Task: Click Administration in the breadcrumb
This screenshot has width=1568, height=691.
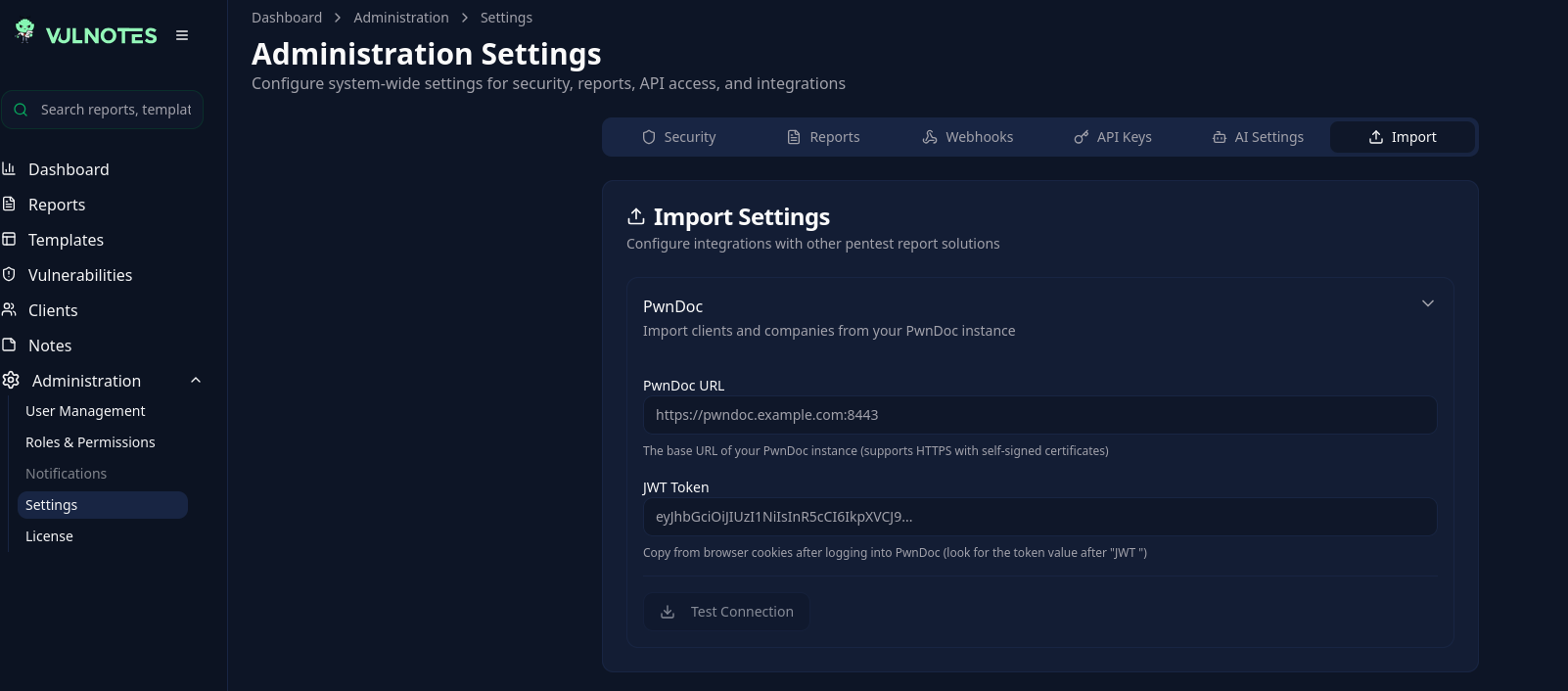Action: tap(401, 18)
